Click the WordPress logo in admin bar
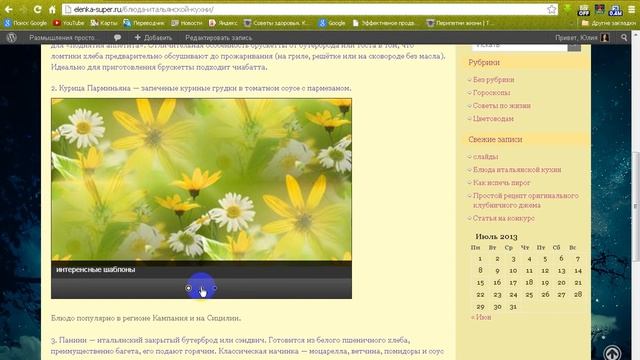Image resolution: width=640 pixels, height=360 pixels. [11, 38]
